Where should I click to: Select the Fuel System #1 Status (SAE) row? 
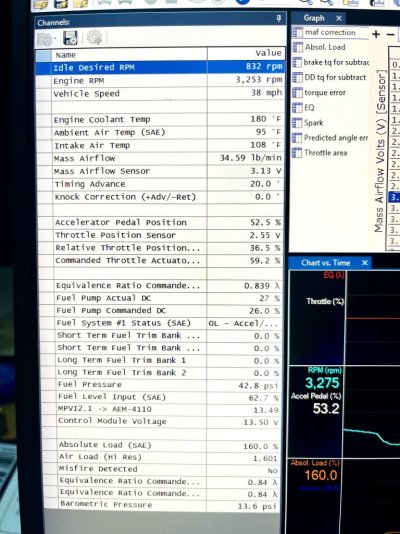(160, 323)
